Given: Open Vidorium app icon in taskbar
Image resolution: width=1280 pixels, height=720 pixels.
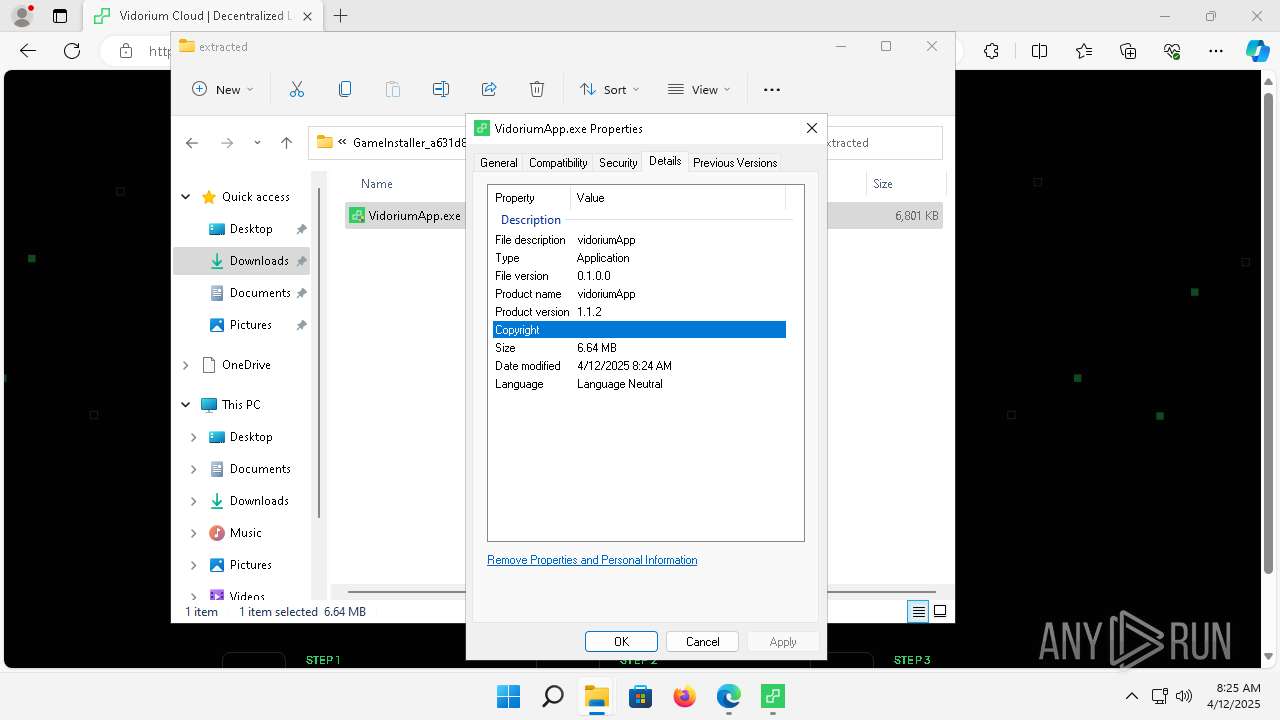Looking at the screenshot, I should click(x=772, y=696).
